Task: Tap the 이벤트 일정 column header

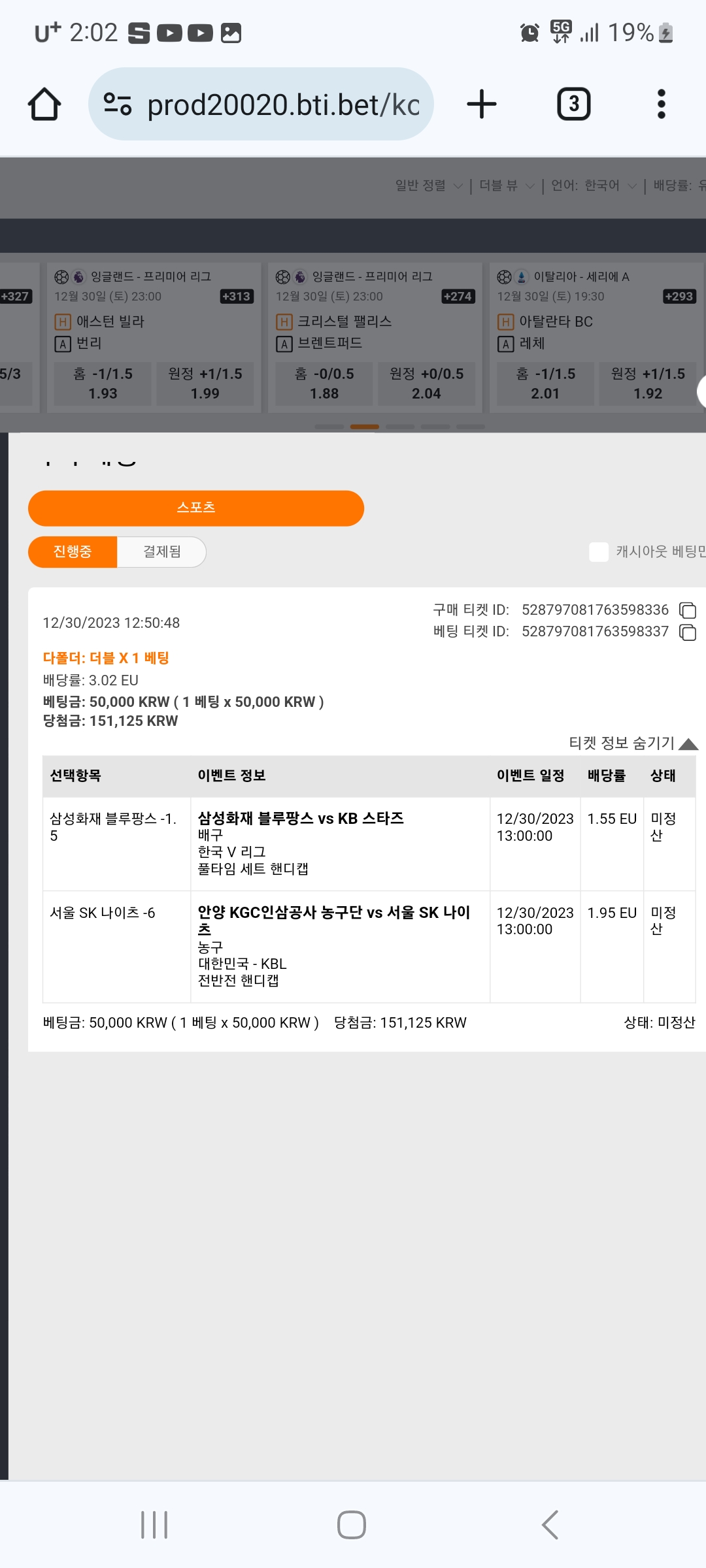Action: tap(531, 776)
